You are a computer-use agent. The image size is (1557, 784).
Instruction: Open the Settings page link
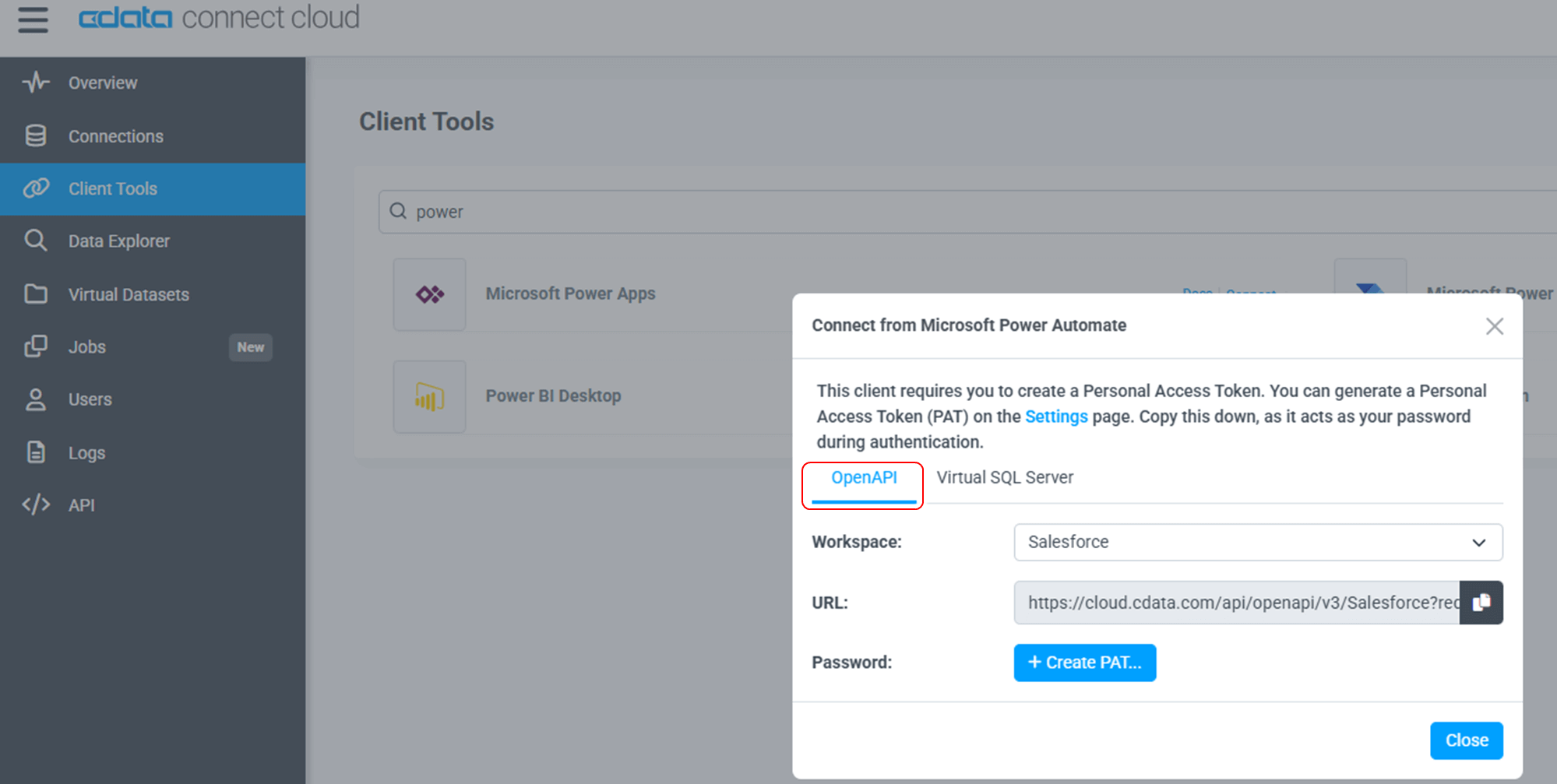coord(1055,417)
